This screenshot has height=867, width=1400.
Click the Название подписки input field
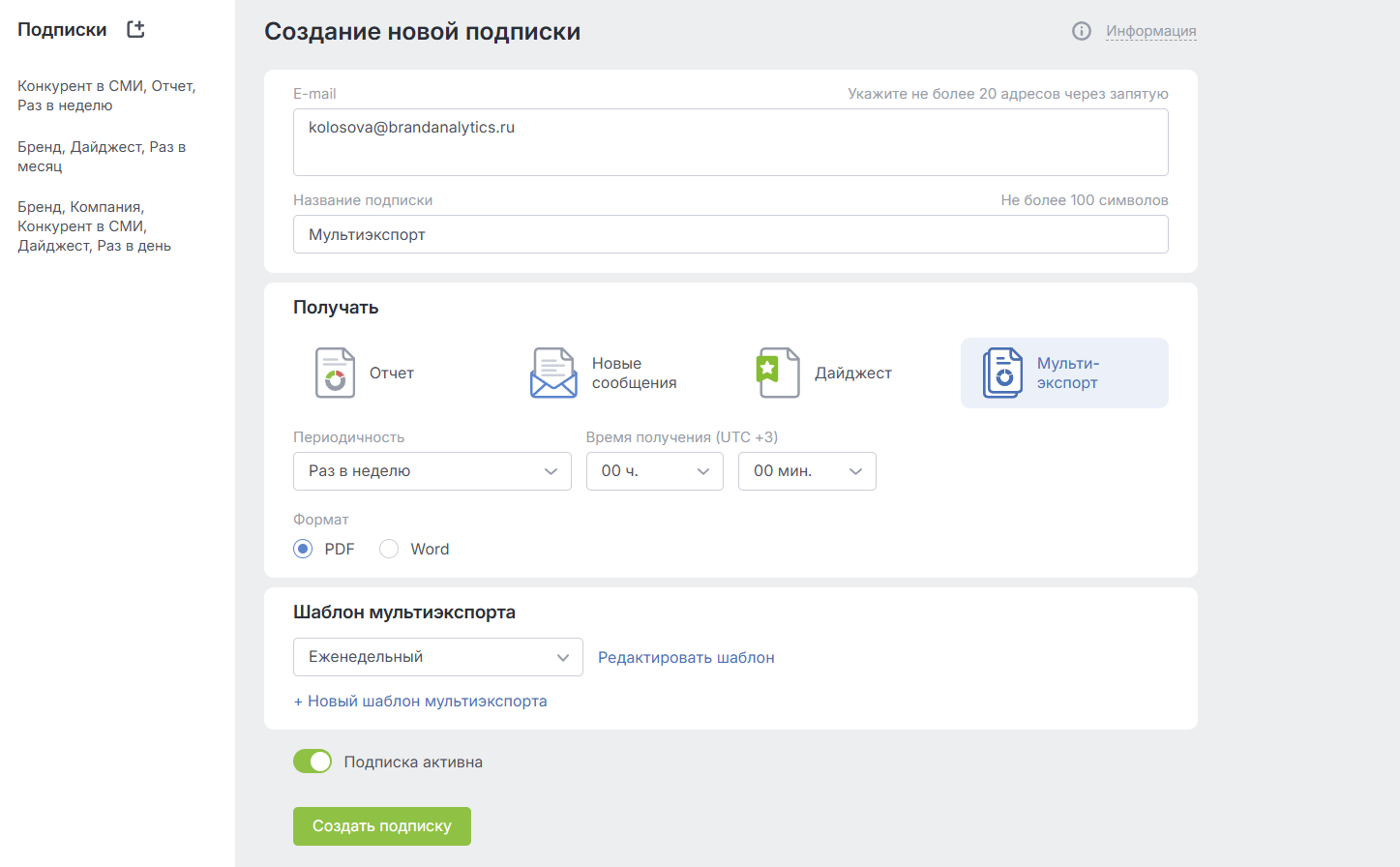[x=730, y=234]
